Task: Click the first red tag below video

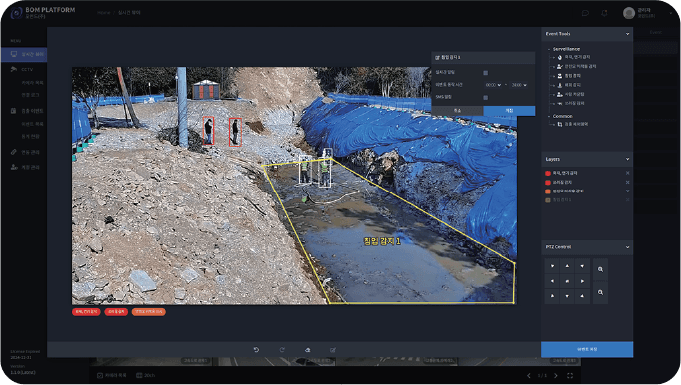Action: tap(86, 312)
